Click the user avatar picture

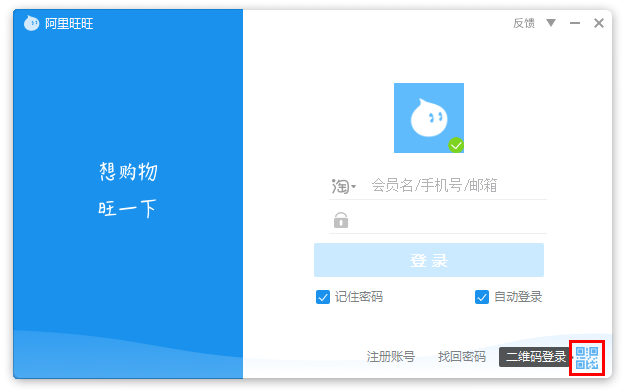coord(429,118)
